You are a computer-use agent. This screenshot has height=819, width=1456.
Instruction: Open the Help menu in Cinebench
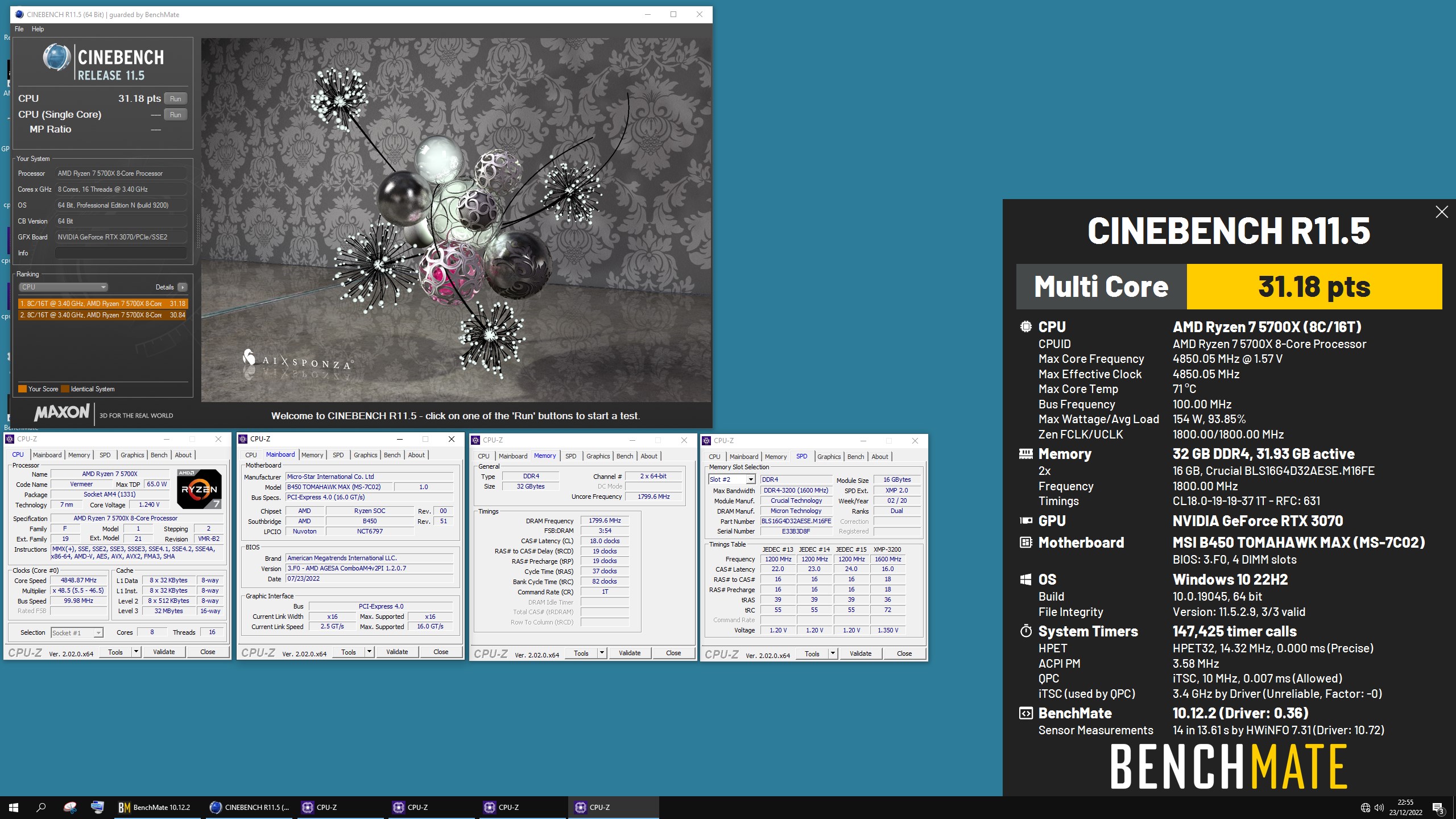click(x=38, y=29)
